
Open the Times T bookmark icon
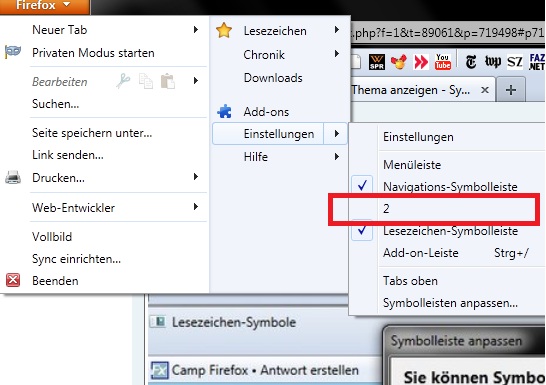(471, 62)
